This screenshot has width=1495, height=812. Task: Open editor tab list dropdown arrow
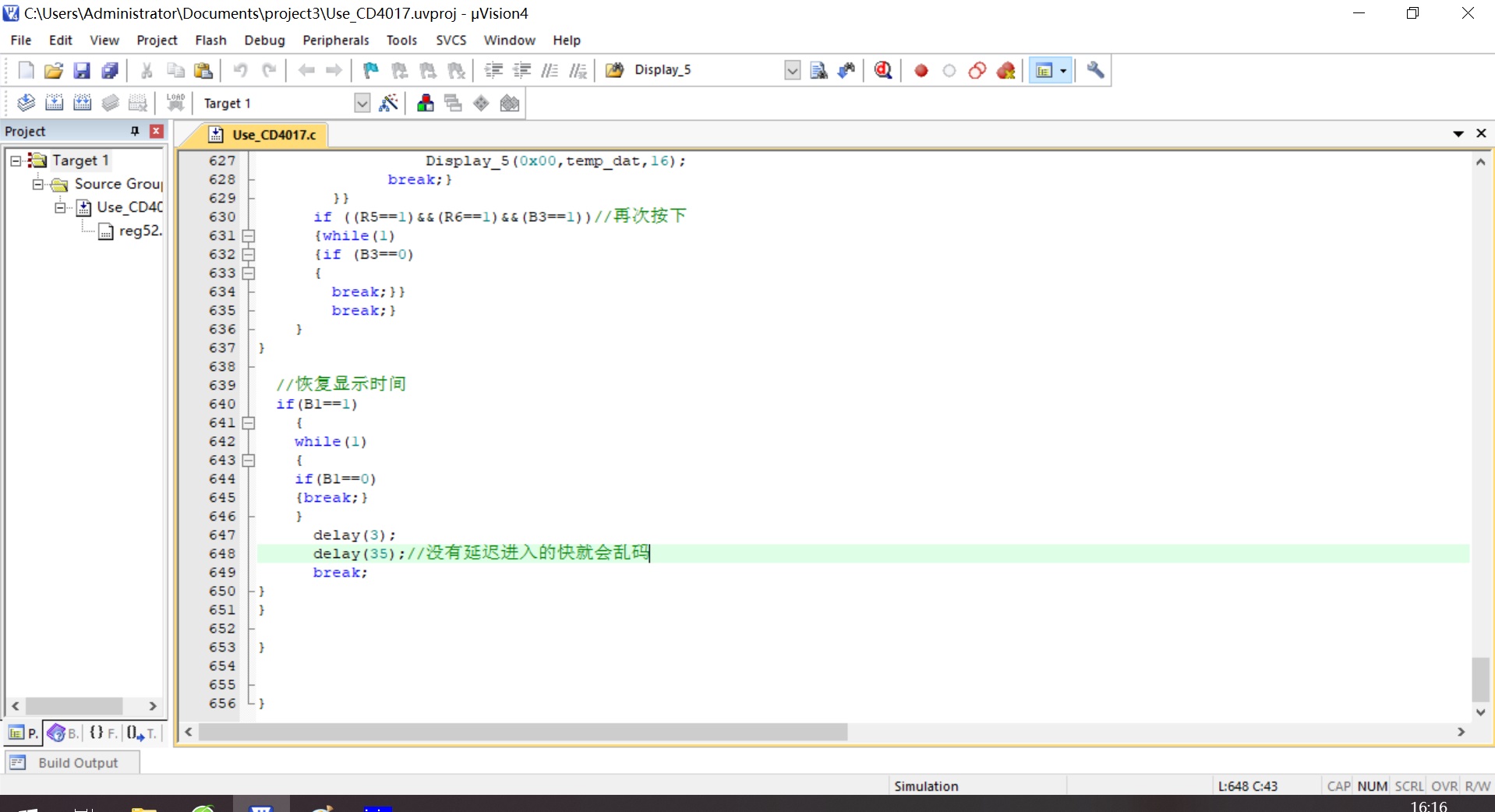[1458, 133]
